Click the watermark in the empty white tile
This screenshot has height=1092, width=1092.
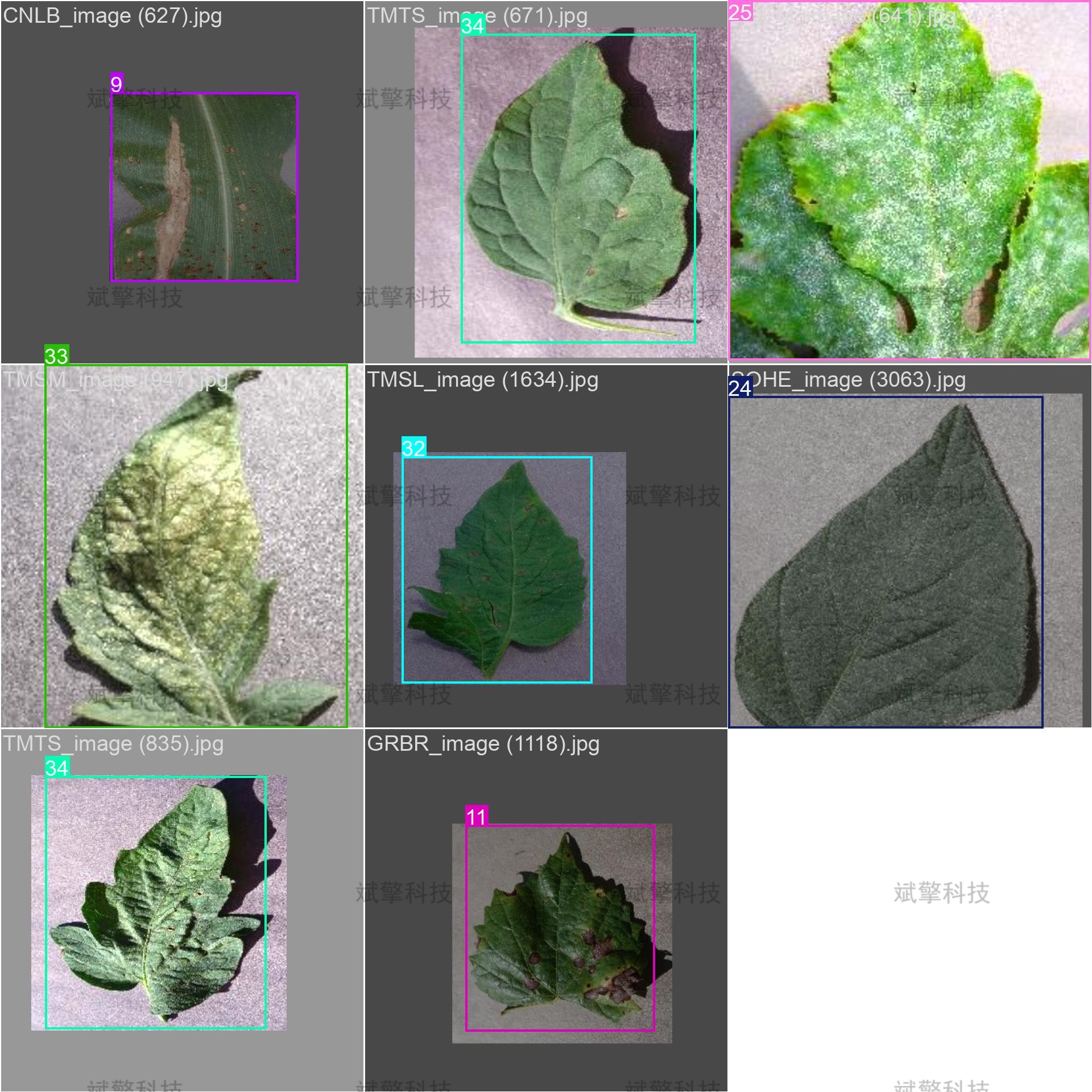click(941, 893)
